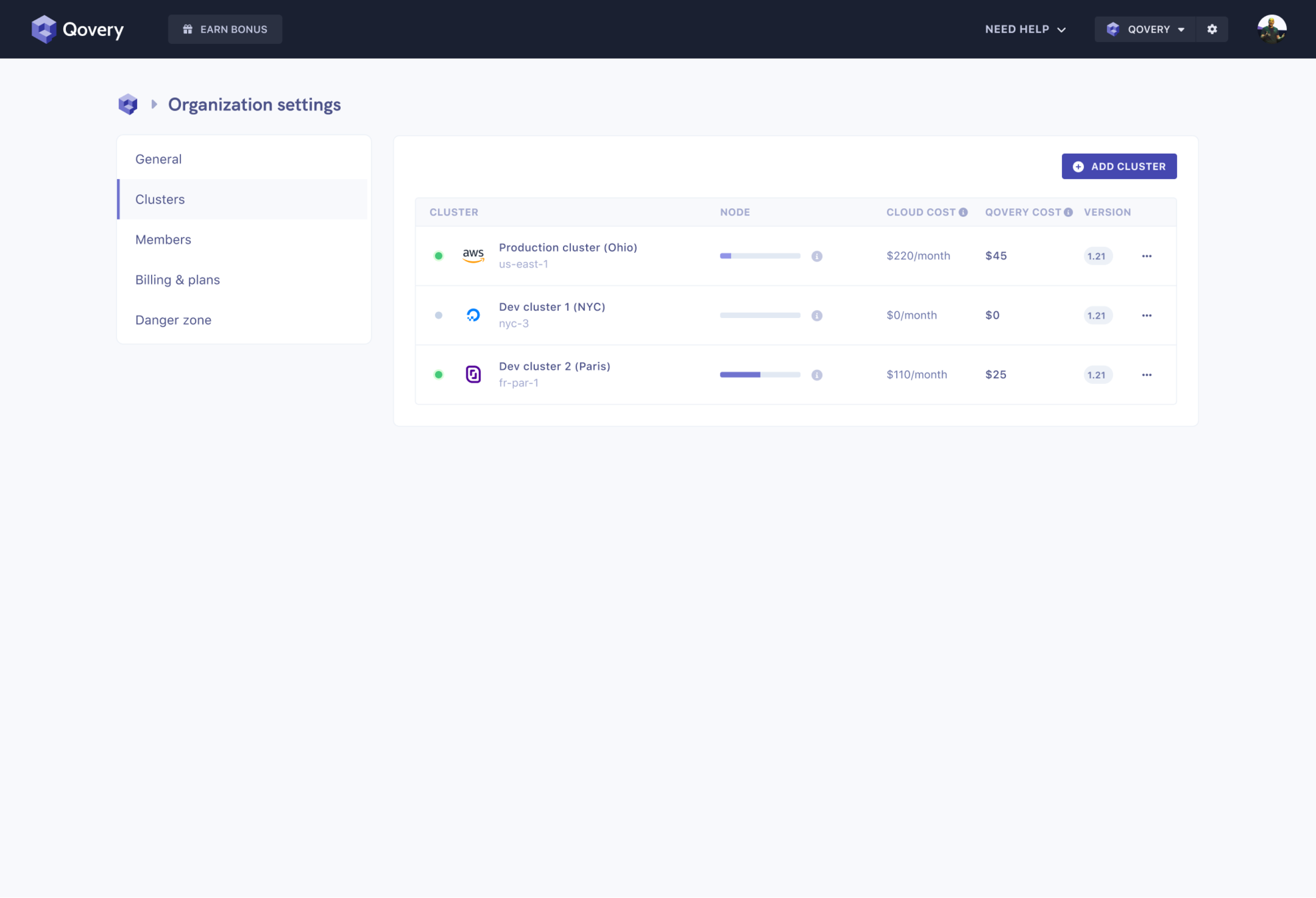
Task: Click node info icon for Dev cluster 1
Action: (x=817, y=315)
